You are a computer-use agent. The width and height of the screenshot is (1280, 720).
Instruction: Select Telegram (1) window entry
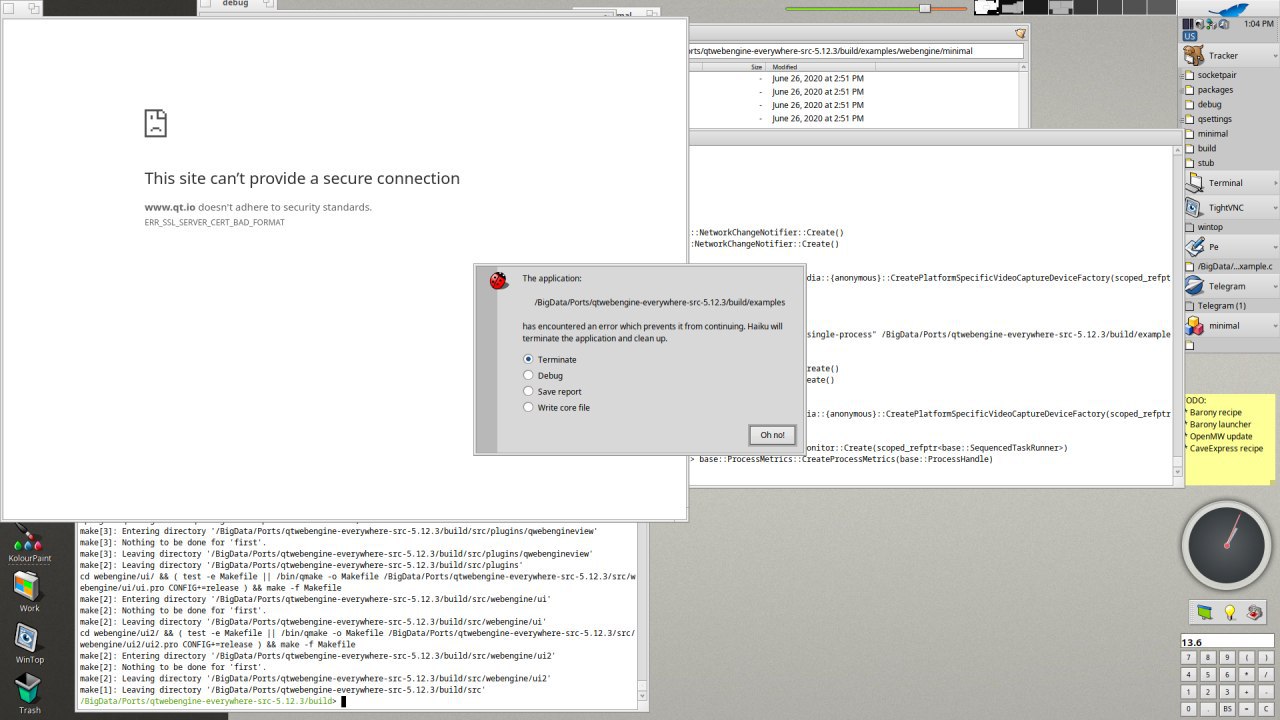click(x=1221, y=306)
